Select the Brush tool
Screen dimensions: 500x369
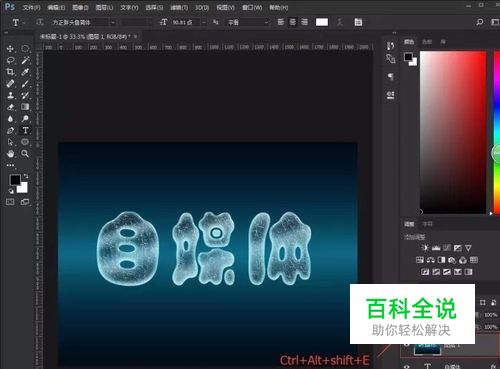[25, 84]
